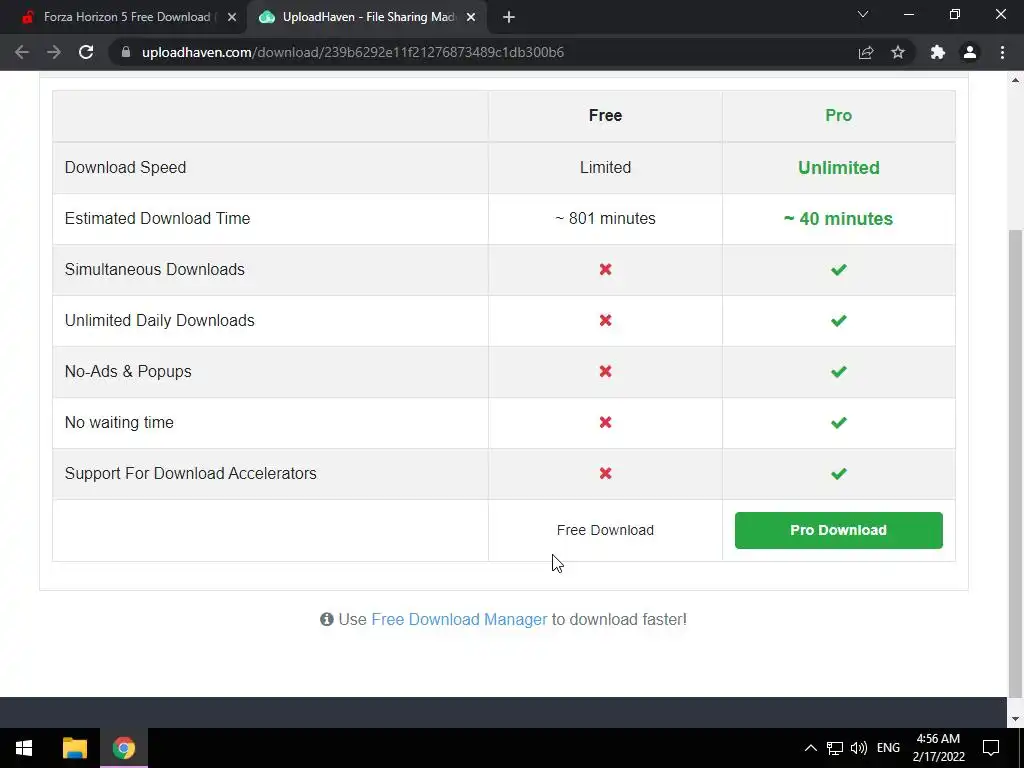The width and height of the screenshot is (1024, 768).
Task: Open the Windows notification center
Action: (x=991, y=748)
